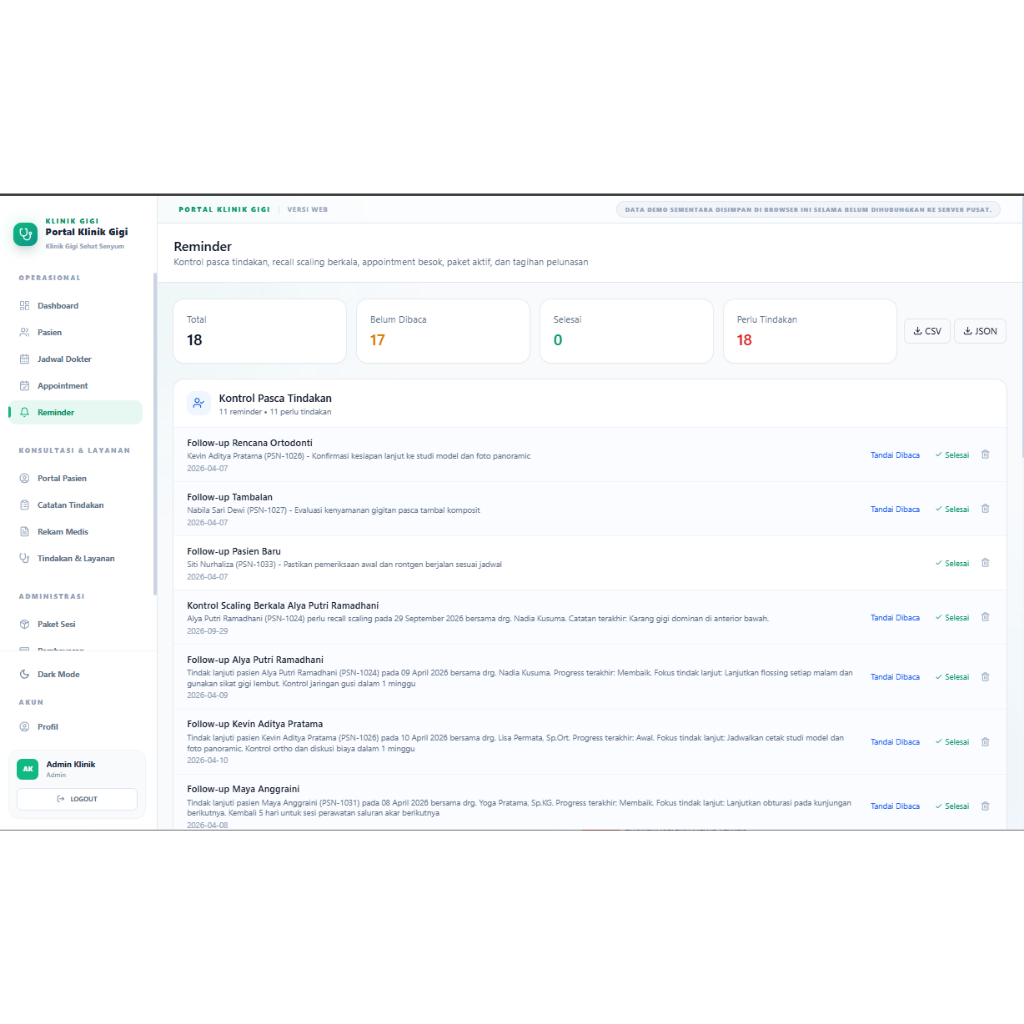
Task: Mark Follow-up Alya Putri Ramadhani as Selesai
Action: (x=952, y=677)
